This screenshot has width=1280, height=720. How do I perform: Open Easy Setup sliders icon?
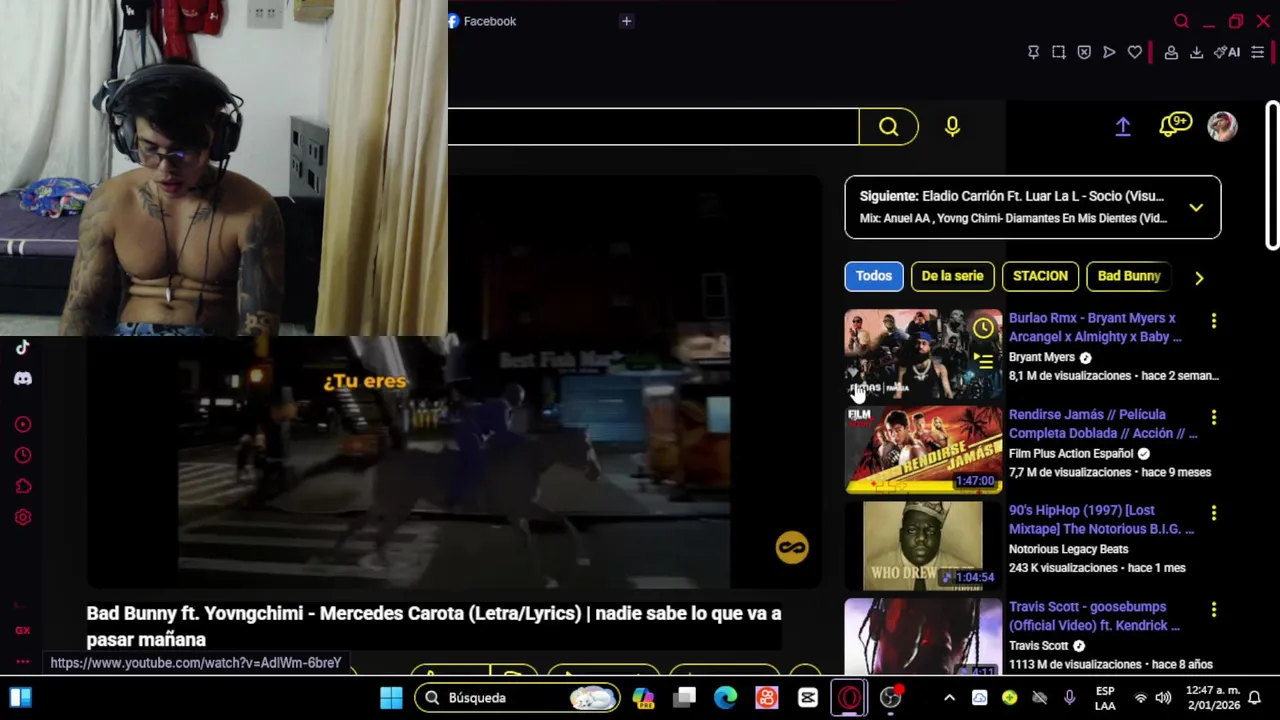(x=1258, y=52)
